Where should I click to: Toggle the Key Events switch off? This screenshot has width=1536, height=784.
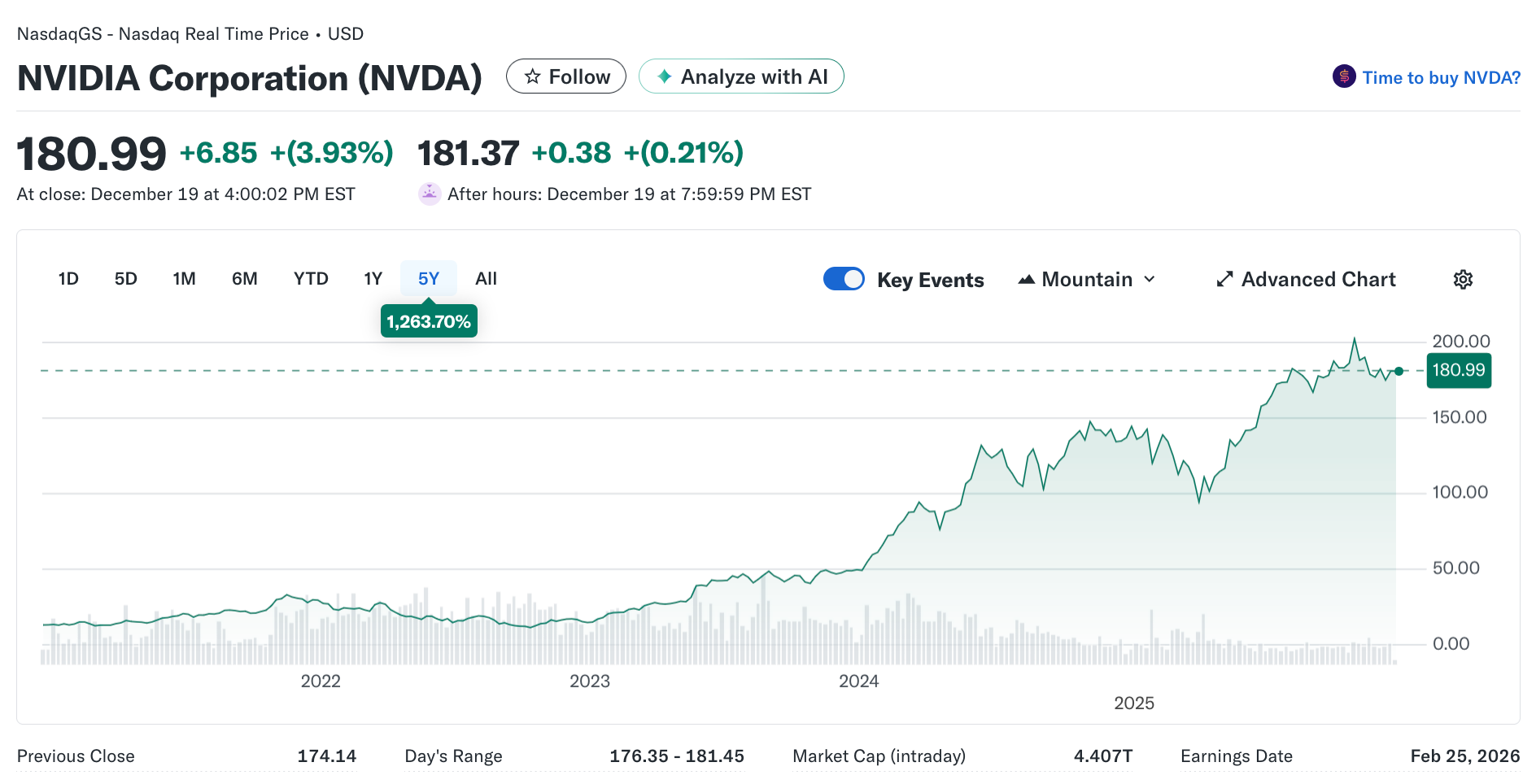tap(844, 279)
